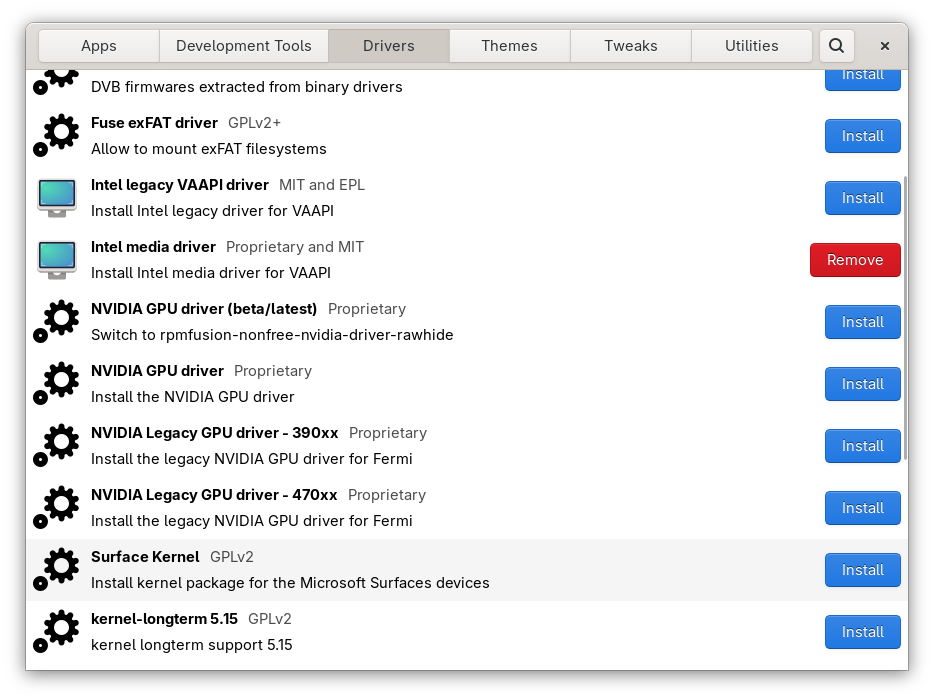Install NVIDIA Legacy GPU driver 470xx
Viewport: 934px width, 699px height.
point(863,508)
